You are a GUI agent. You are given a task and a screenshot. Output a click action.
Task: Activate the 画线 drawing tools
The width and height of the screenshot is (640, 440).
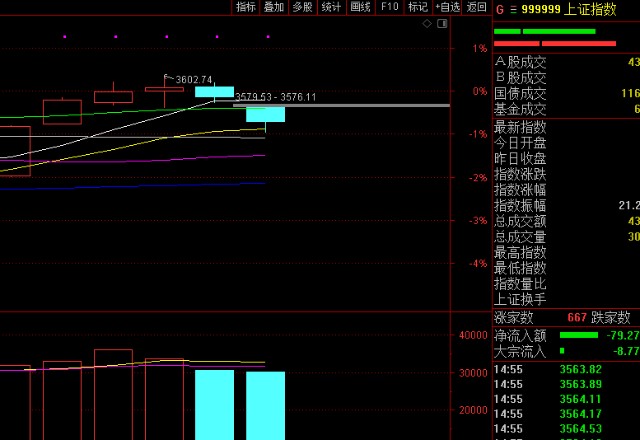click(360, 7)
